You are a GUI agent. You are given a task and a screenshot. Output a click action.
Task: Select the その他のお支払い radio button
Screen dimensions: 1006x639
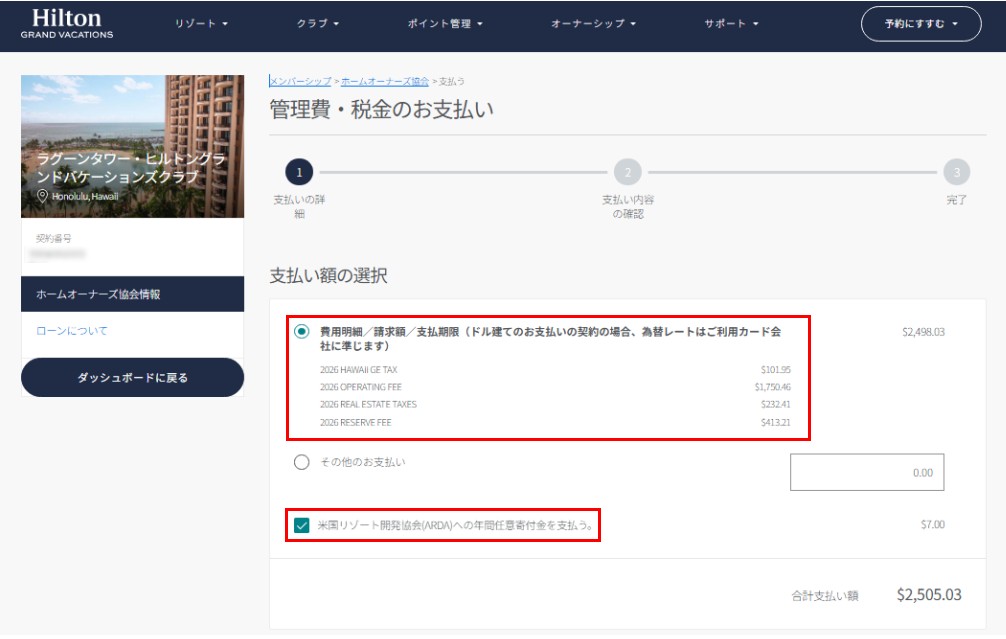(302, 462)
